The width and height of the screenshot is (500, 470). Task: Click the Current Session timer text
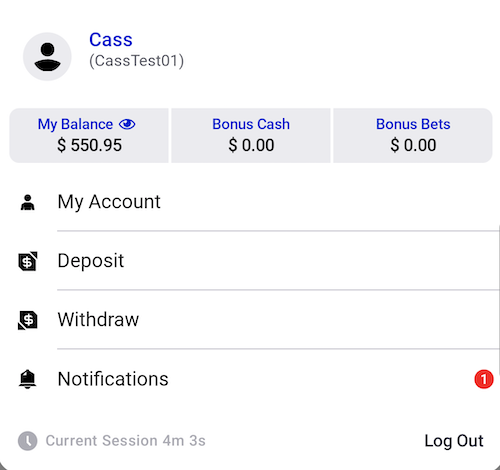[x=125, y=441]
